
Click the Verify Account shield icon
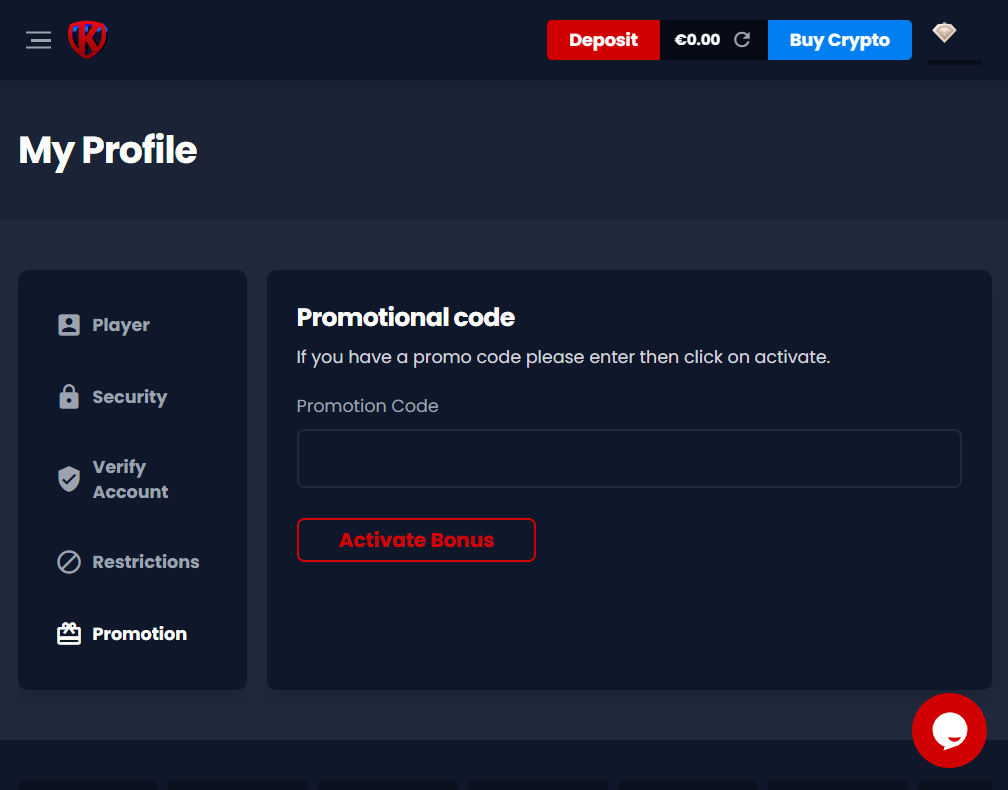click(x=69, y=479)
